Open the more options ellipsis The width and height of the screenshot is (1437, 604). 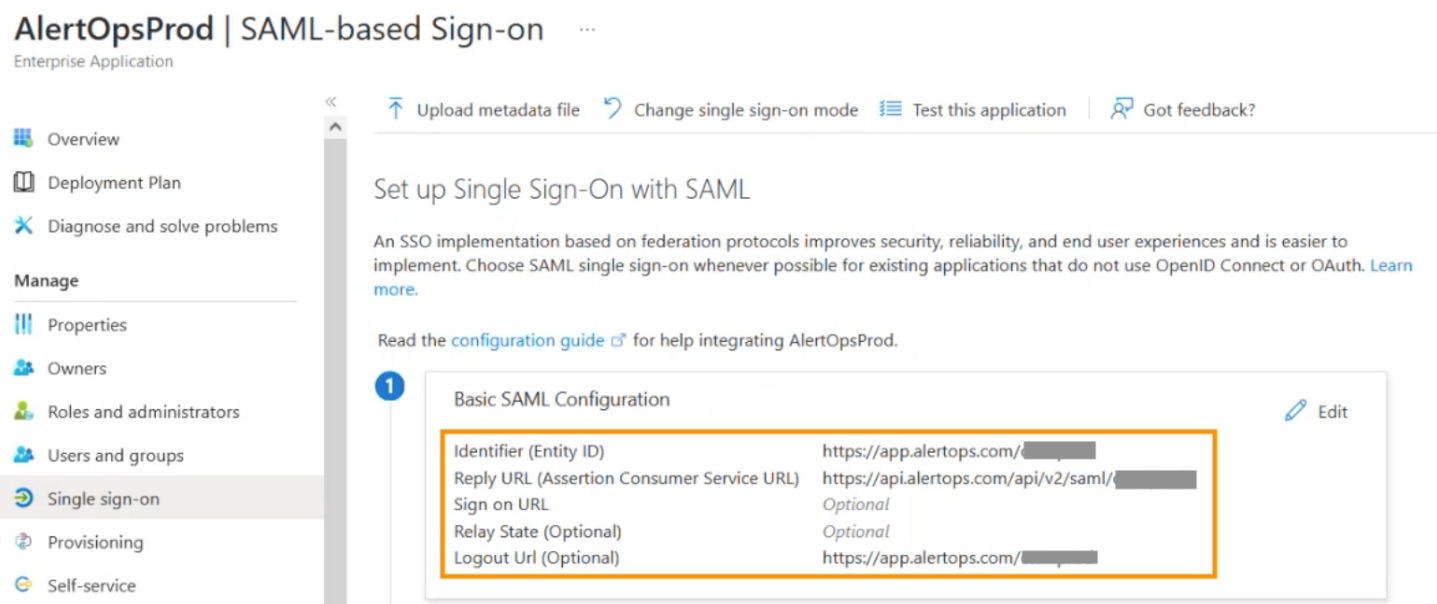click(587, 30)
